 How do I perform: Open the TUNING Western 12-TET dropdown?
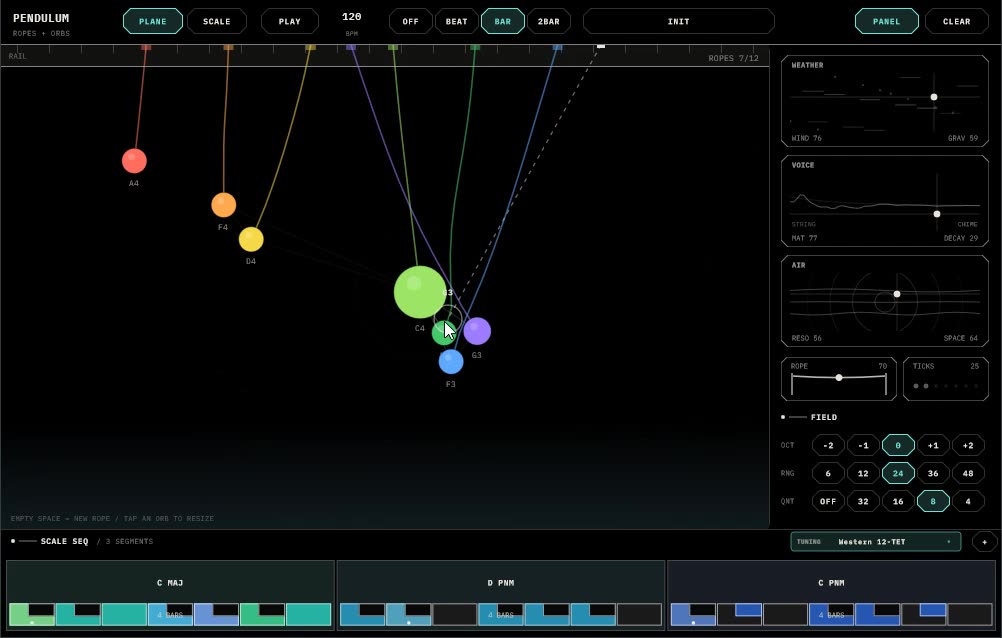[875, 542]
